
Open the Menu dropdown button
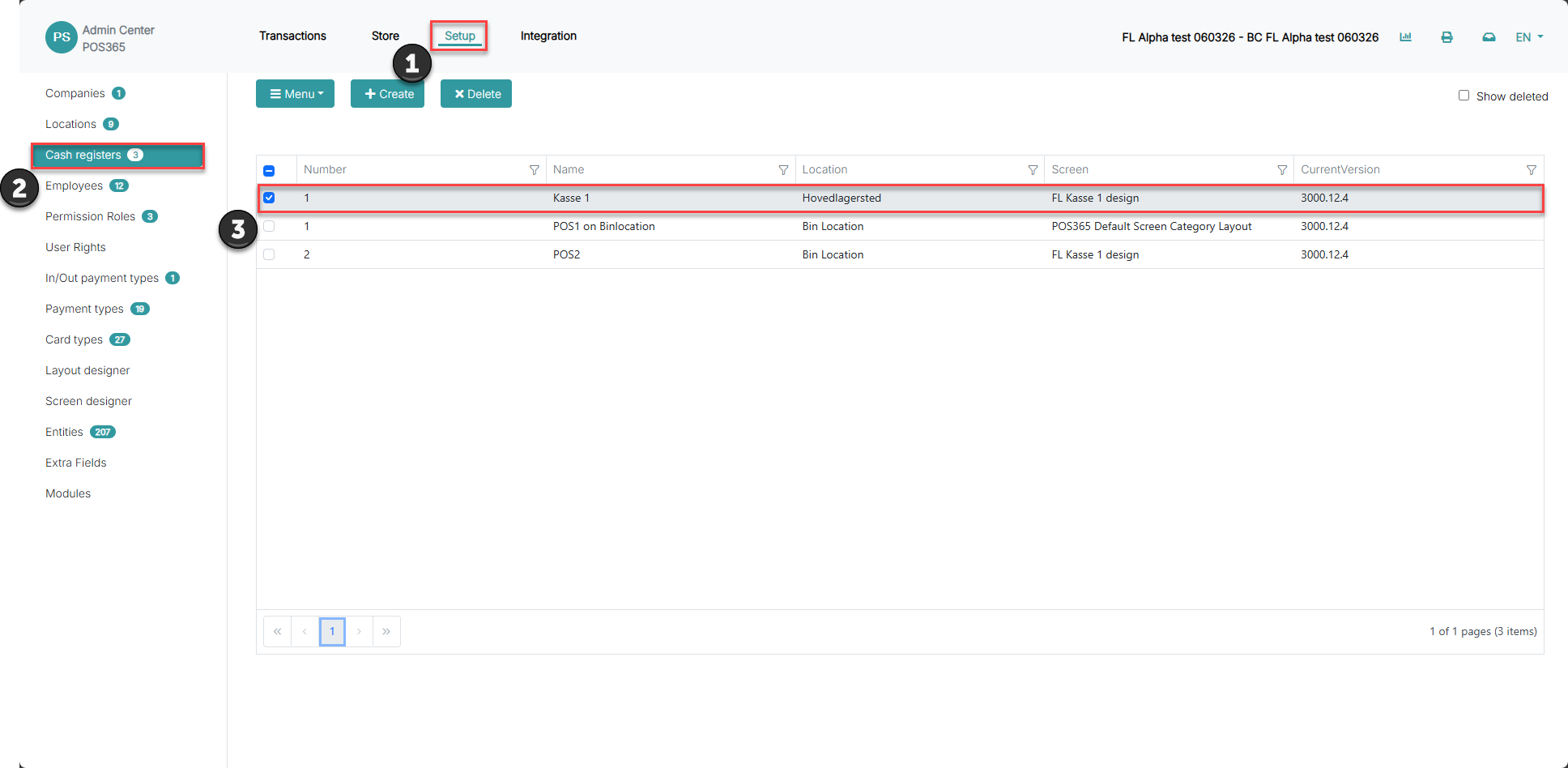click(295, 94)
